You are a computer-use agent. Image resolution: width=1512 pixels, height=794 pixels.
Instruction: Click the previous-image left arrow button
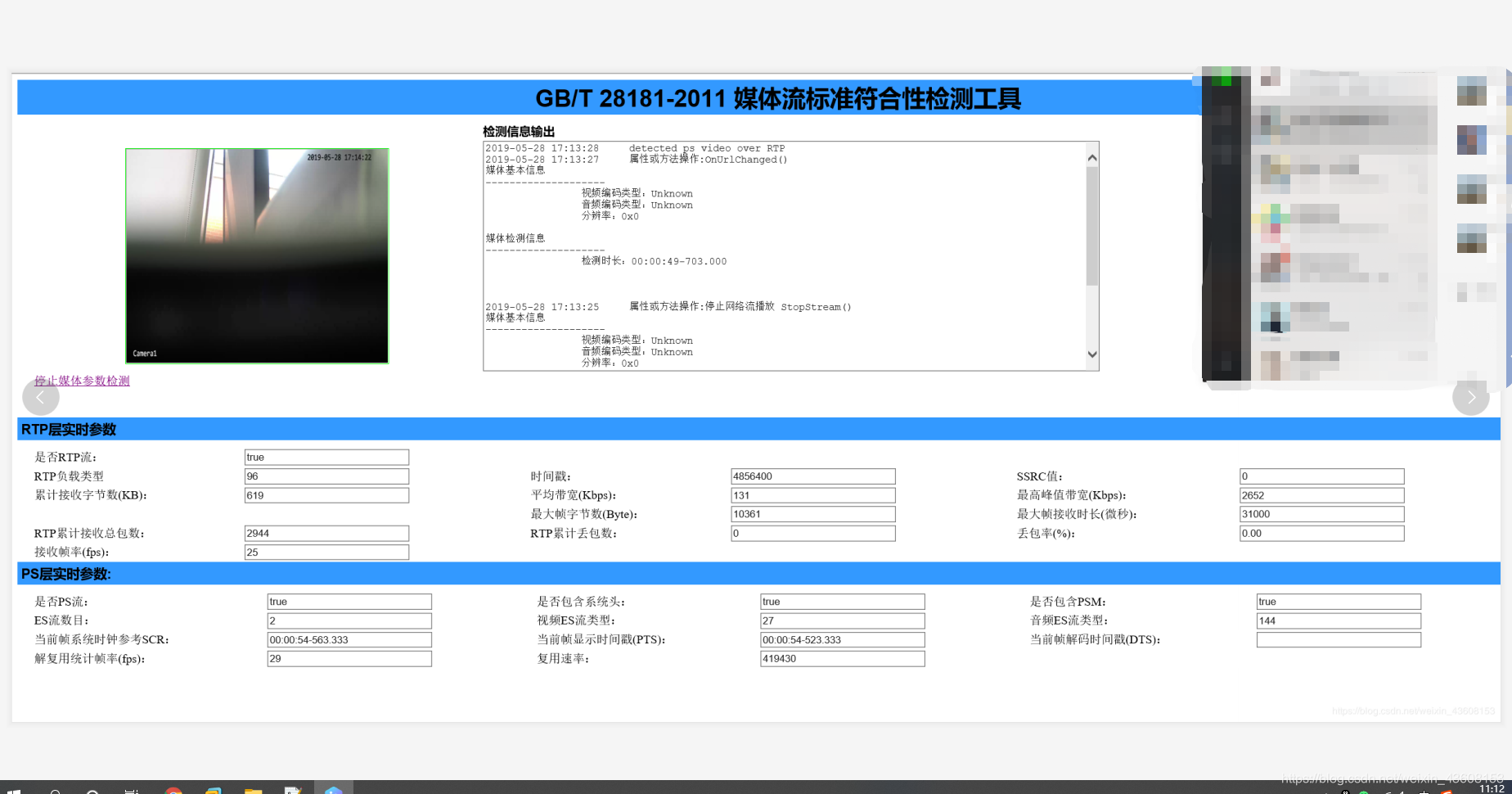(x=41, y=397)
